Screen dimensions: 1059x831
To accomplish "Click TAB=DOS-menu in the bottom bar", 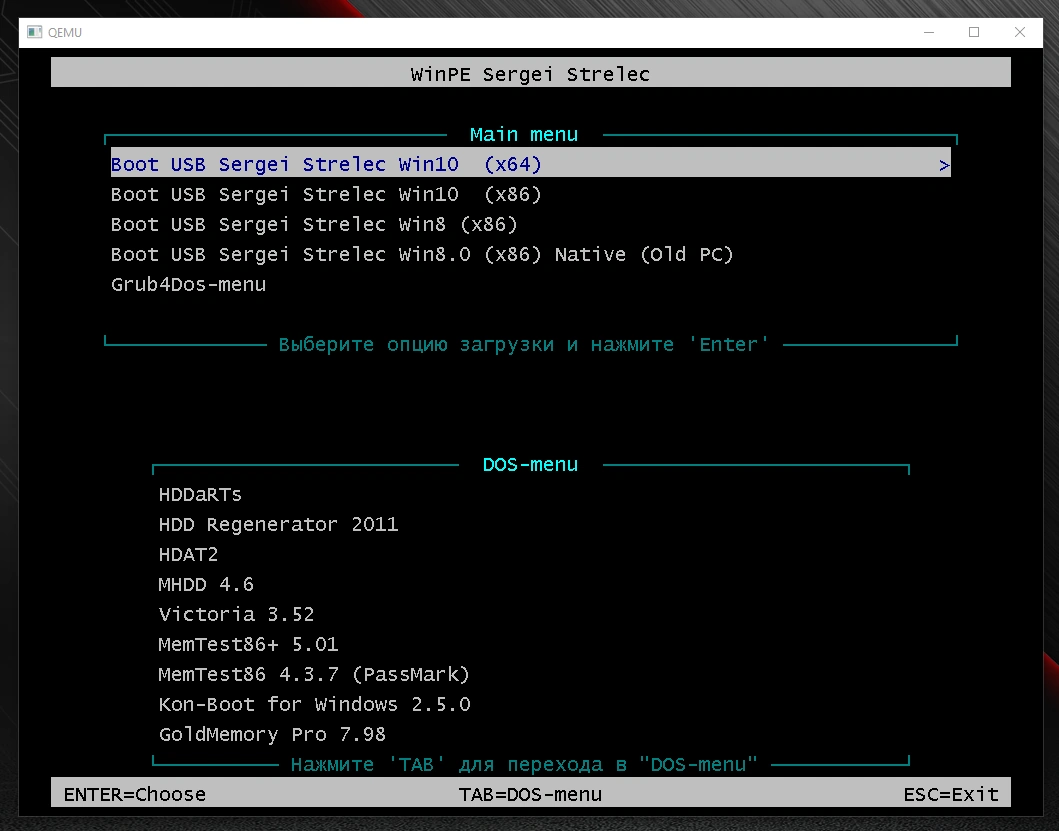I will point(530,795).
